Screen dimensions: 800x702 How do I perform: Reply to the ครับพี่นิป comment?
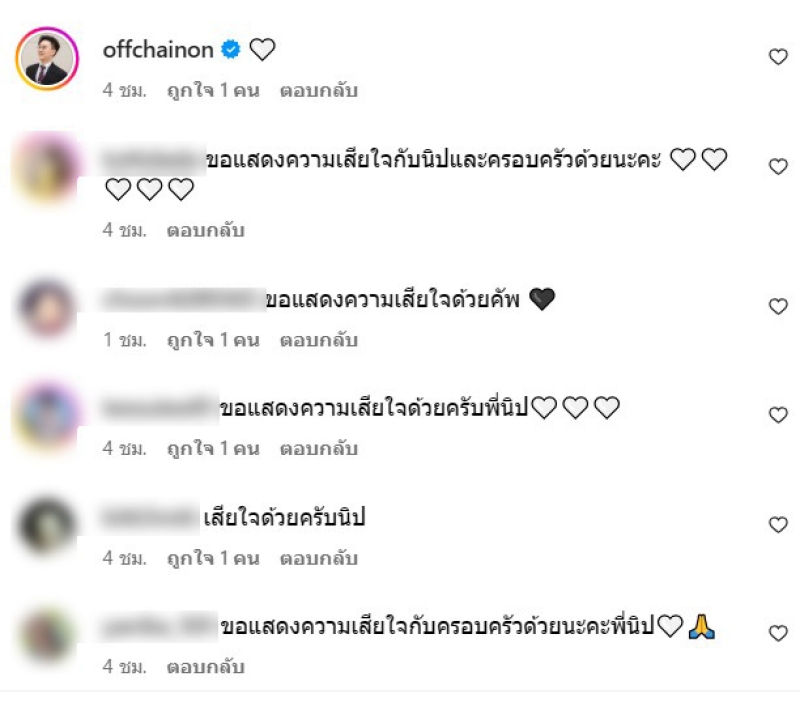click(x=319, y=448)
